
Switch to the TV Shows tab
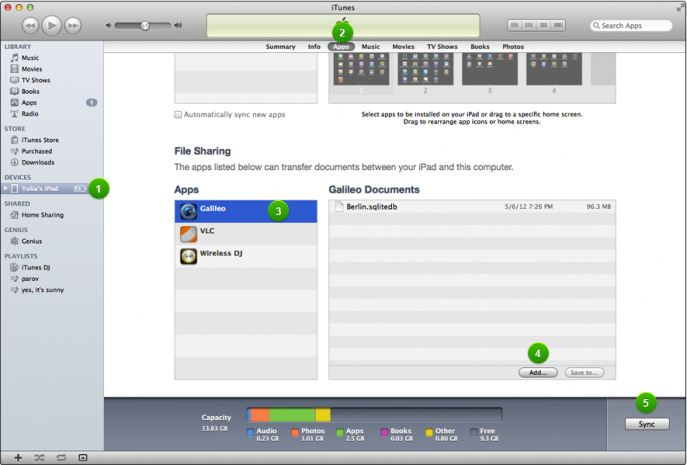[442, 46]
